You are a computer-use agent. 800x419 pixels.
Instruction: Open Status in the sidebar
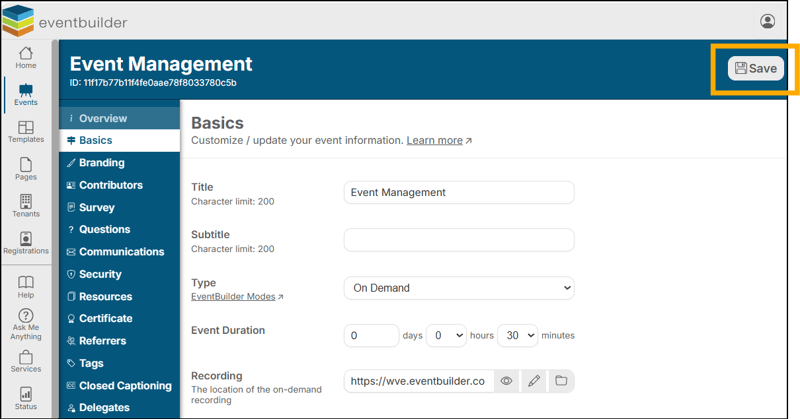click(26, 399)
